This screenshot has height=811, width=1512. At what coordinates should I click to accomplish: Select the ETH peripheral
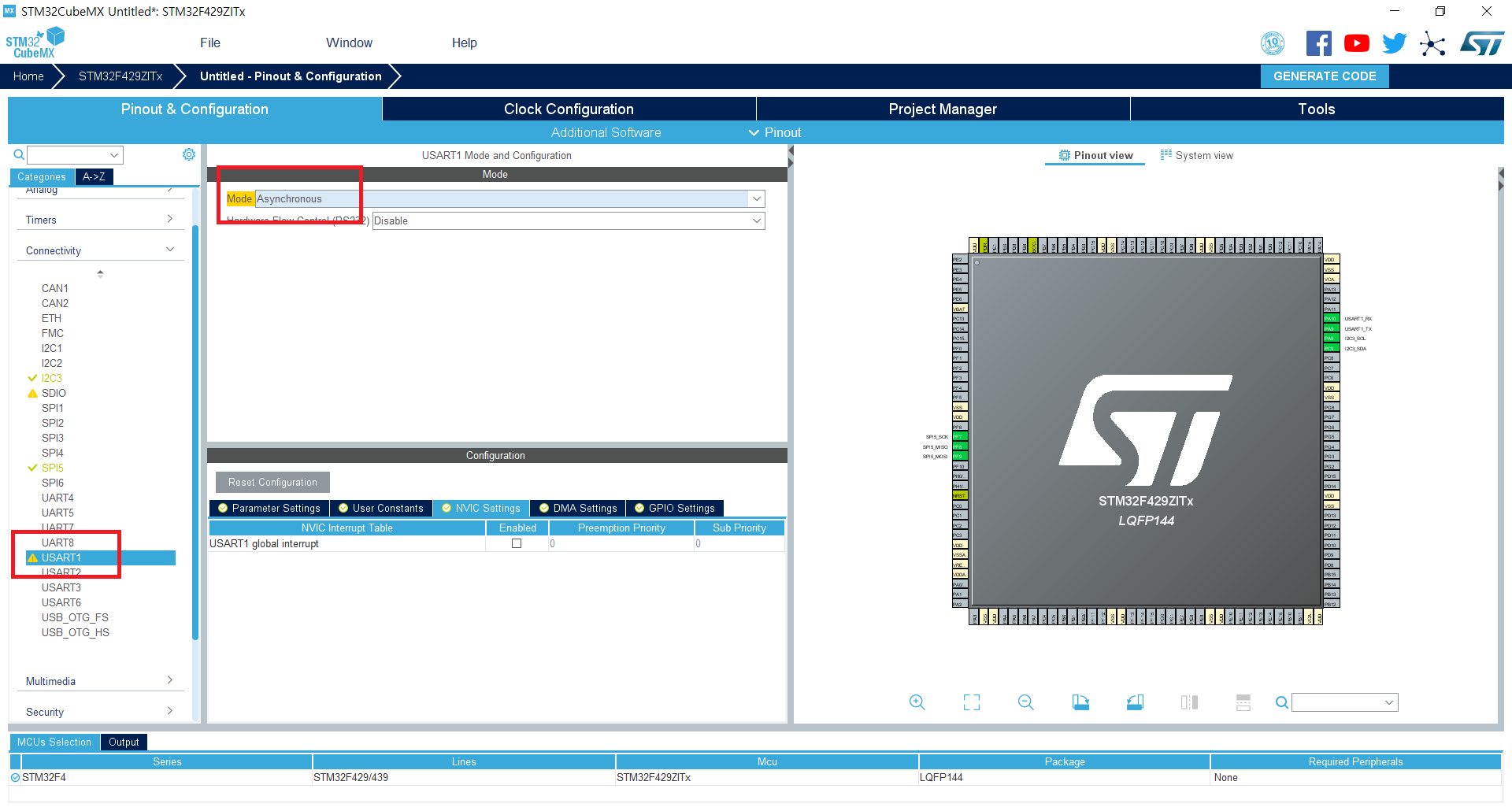(x=51, y=318)
